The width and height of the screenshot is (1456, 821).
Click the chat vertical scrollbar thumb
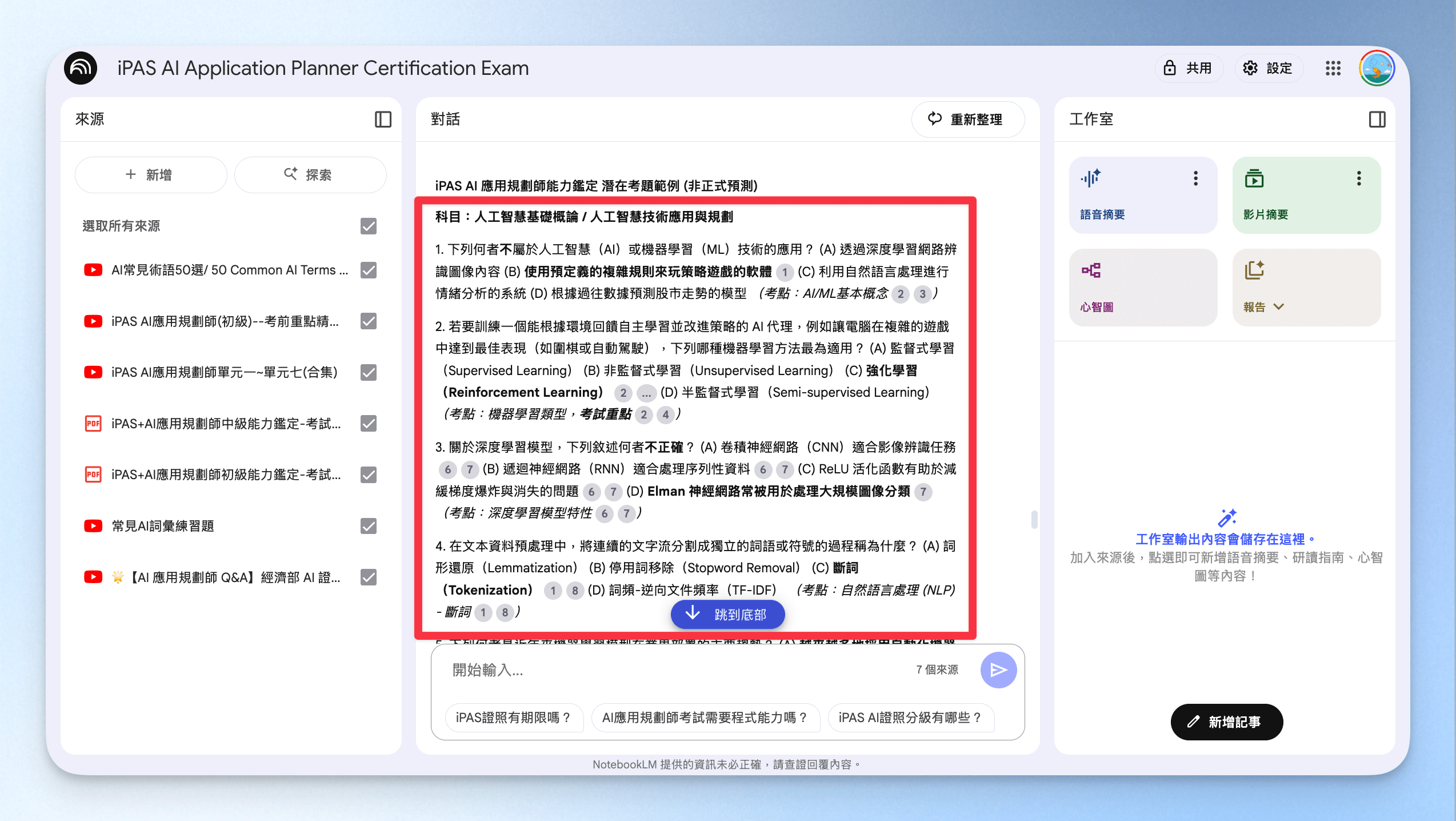tap(1034, 520)
